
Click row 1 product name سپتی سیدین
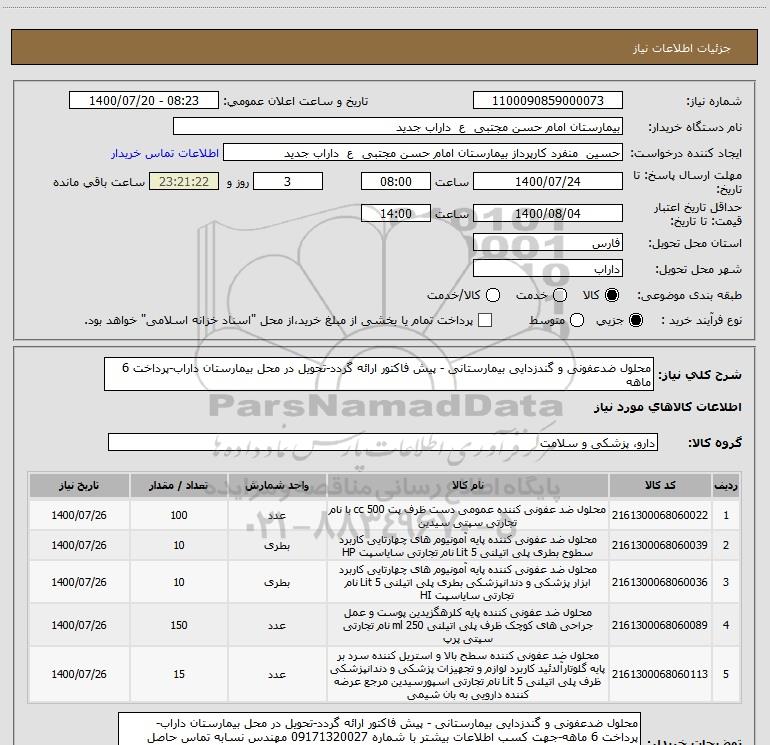coord(468,516)
